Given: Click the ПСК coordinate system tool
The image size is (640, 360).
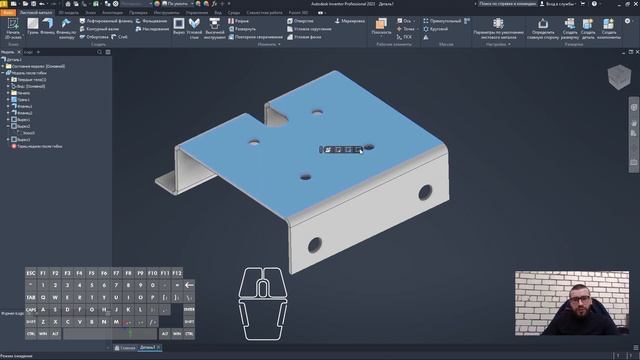Looking at the screenshot, I should coord(404,37).
